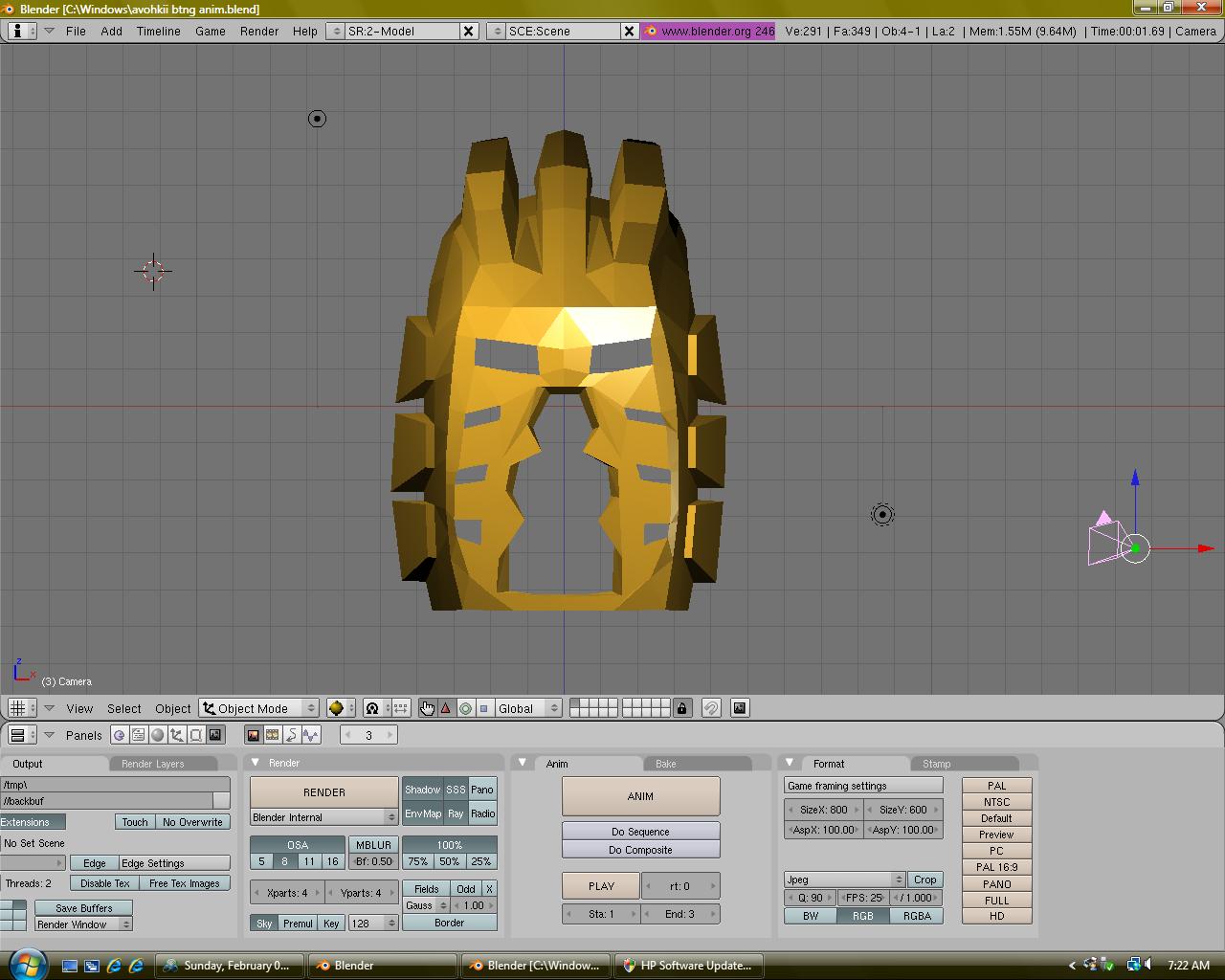Screen dimensions: 1225x980
Task: Toggle the Shadow render option
Action: pos(422,790)
